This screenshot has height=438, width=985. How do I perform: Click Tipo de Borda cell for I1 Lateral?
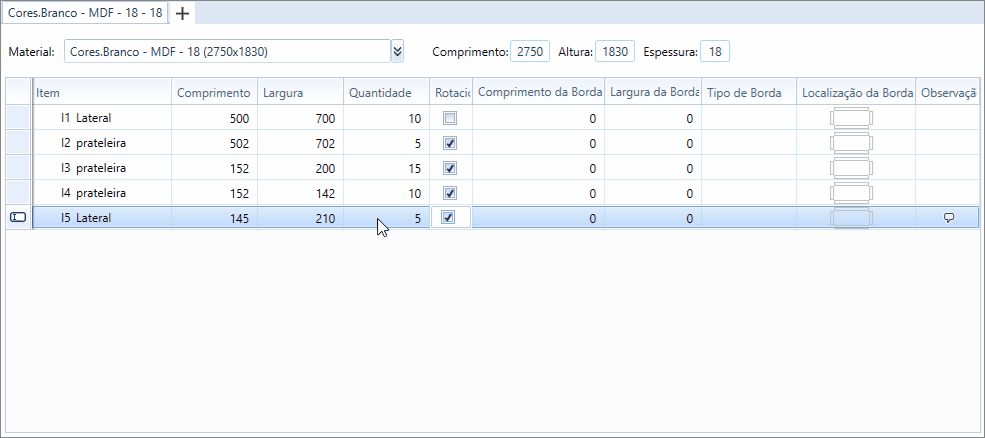[x=749, y=118]
